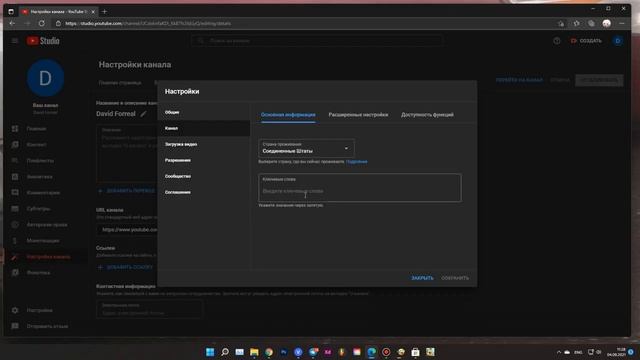
Task: Open the Analytics icon in sidebar
Action: [x=15, y=177]
